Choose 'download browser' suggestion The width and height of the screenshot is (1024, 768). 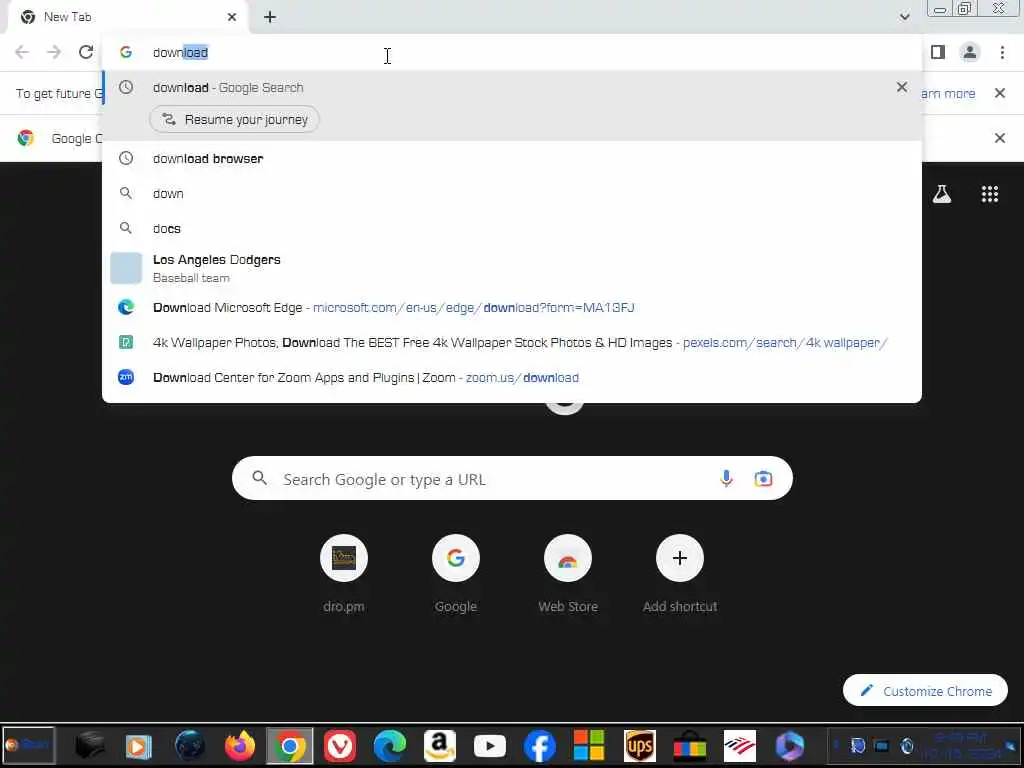512,159
